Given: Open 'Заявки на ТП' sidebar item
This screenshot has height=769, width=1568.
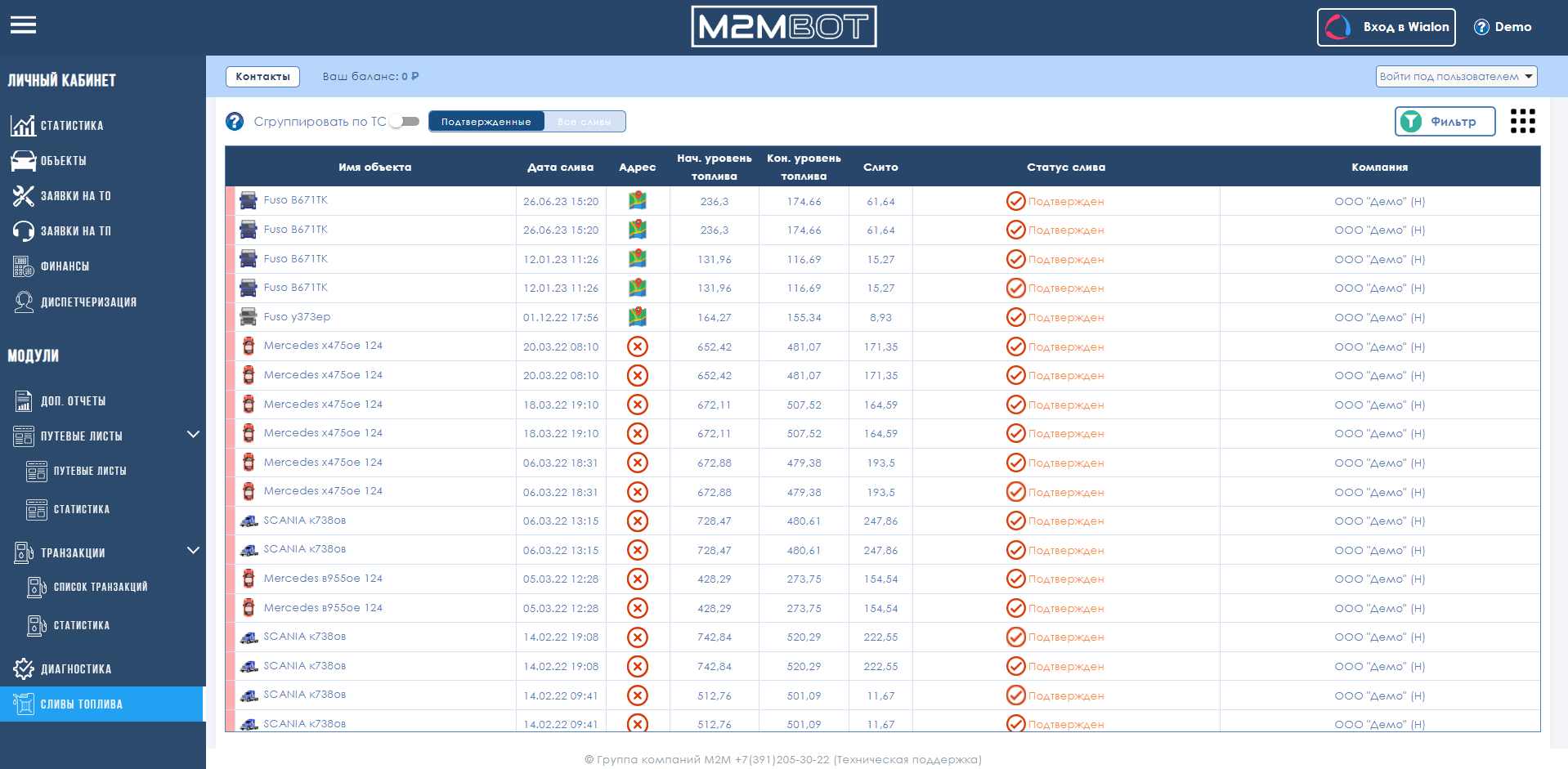Looking at the screenshot, I should pos(75,231).
